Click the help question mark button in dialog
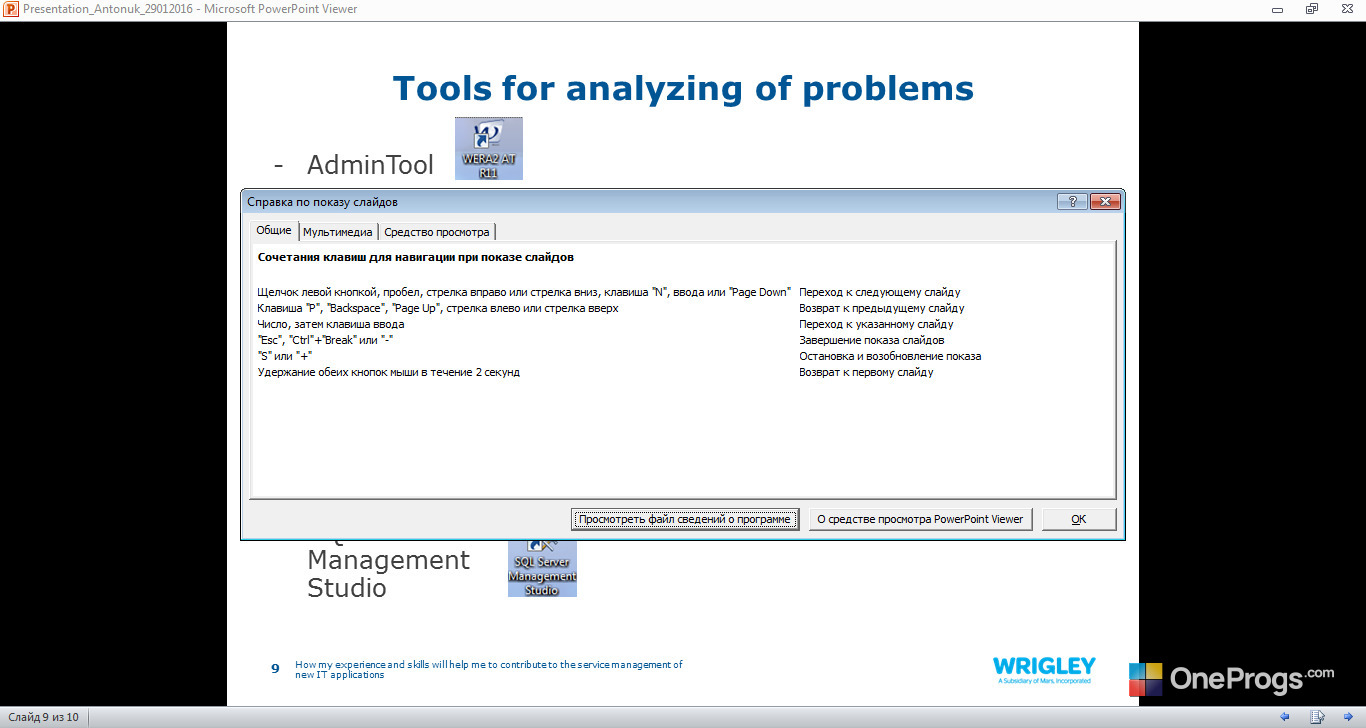Image resolution: width=1366 pixels, height=728 pixels. tap(1072, 201)
